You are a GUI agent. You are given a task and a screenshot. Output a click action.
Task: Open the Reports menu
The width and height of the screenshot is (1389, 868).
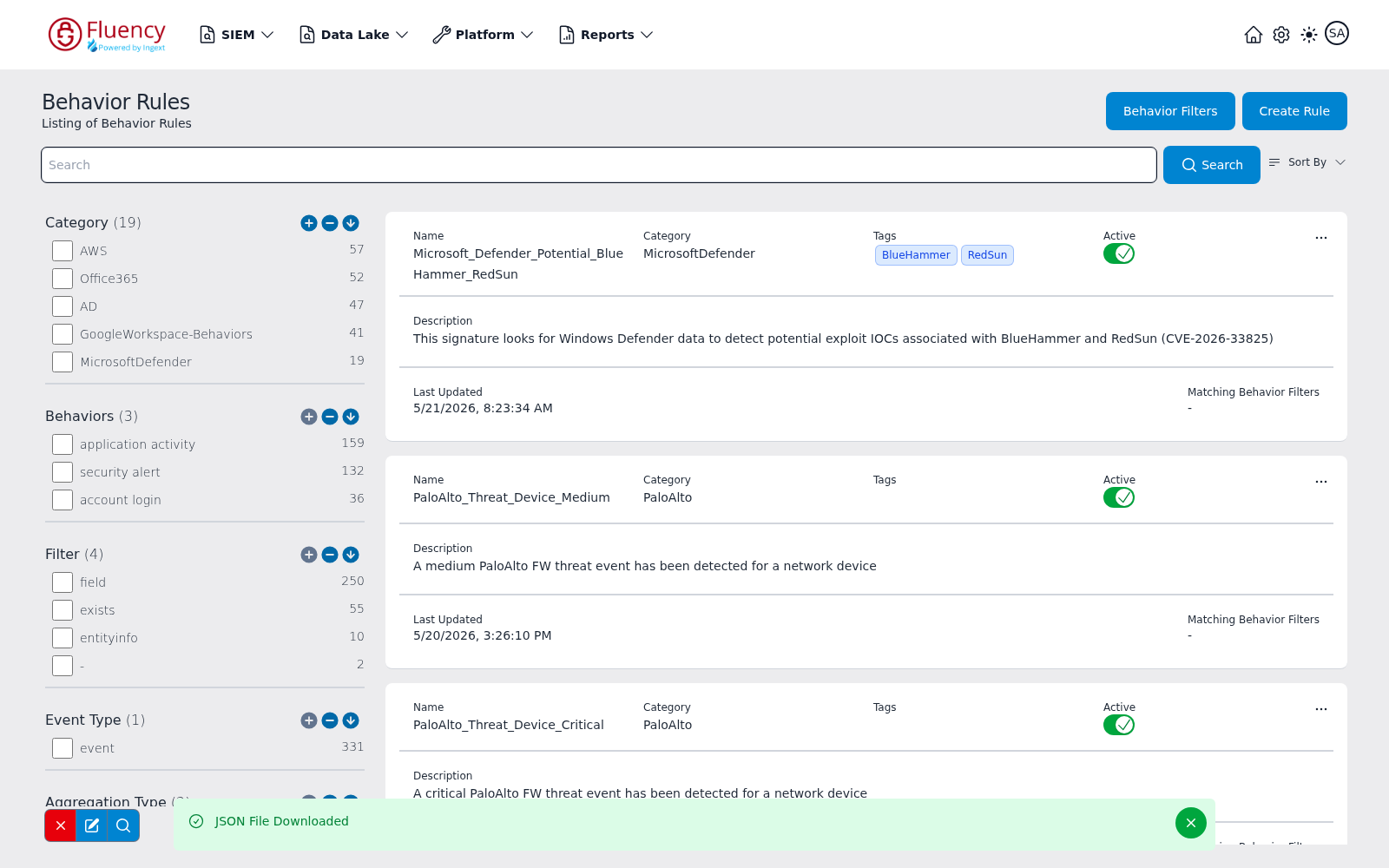pyautogui.click(x=606, y=35)
